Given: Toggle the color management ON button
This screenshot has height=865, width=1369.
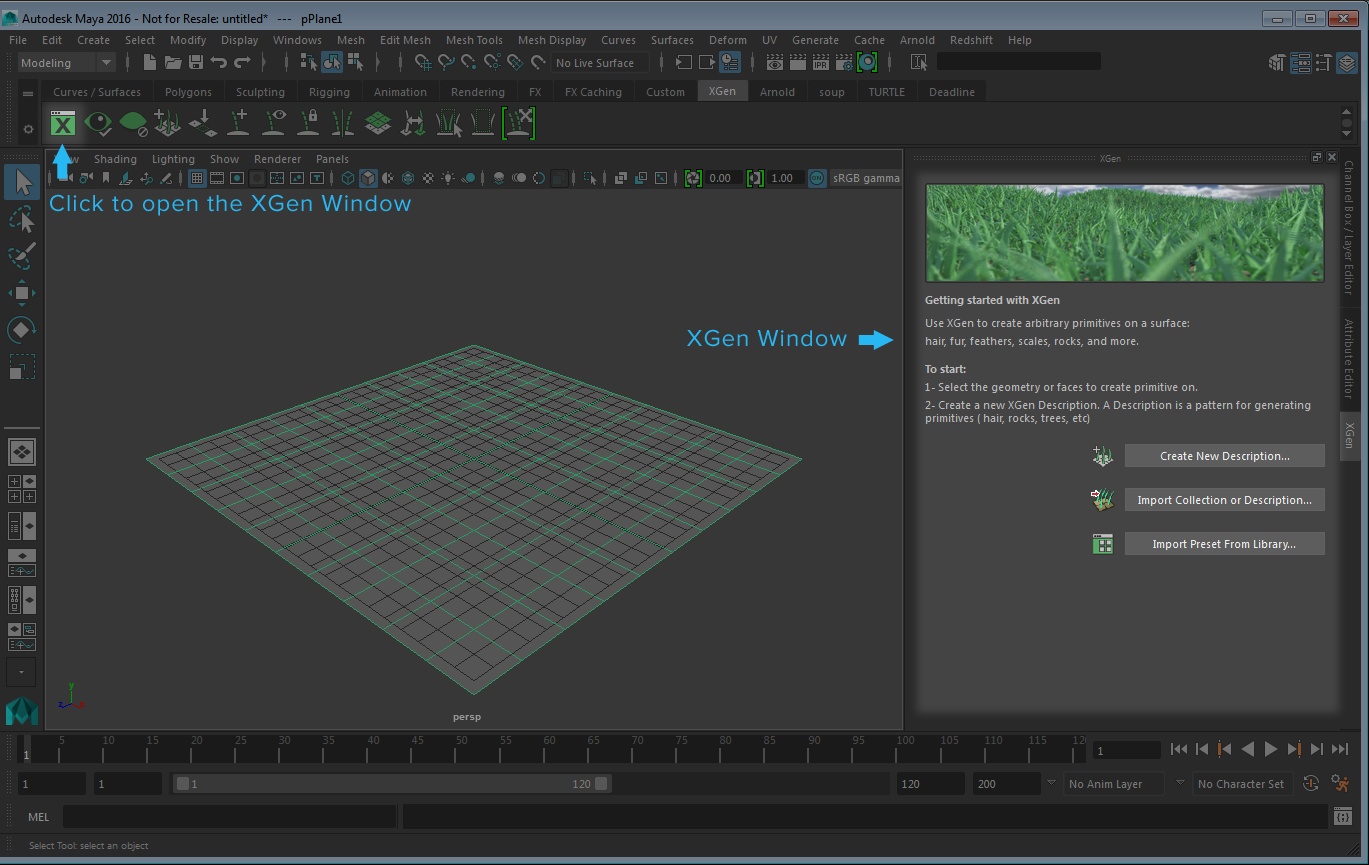Looking at the screenshot, I should pos(817,178).
